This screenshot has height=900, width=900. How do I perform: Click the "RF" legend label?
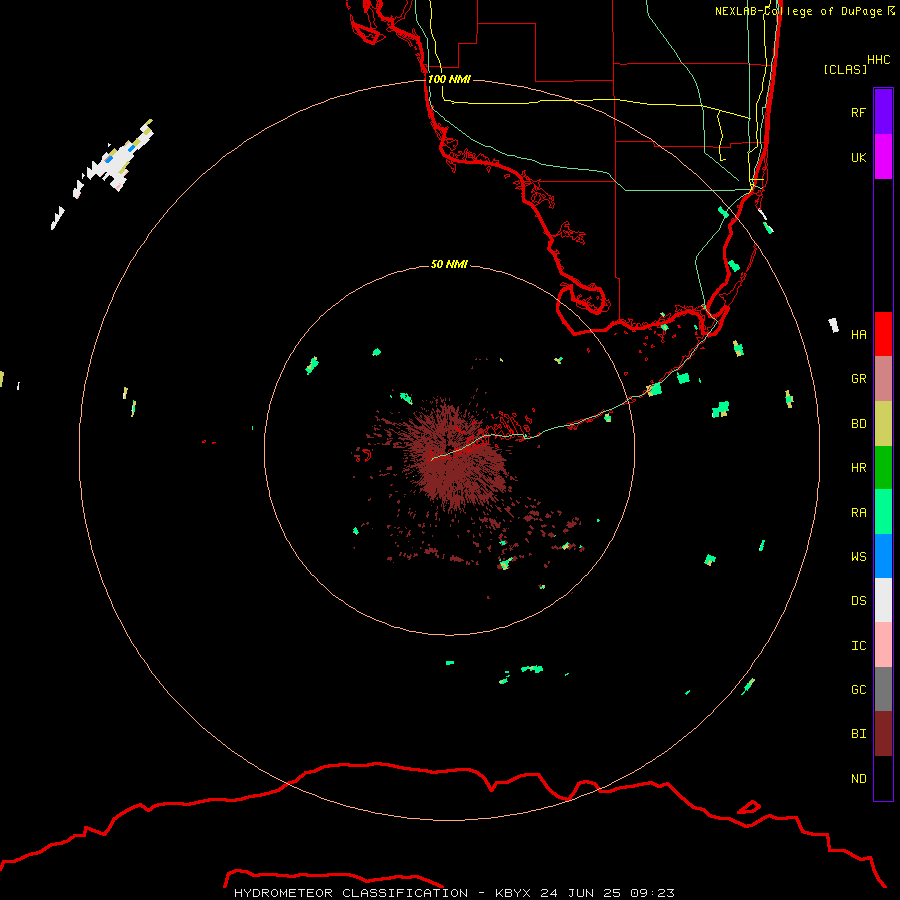(858, 112)
